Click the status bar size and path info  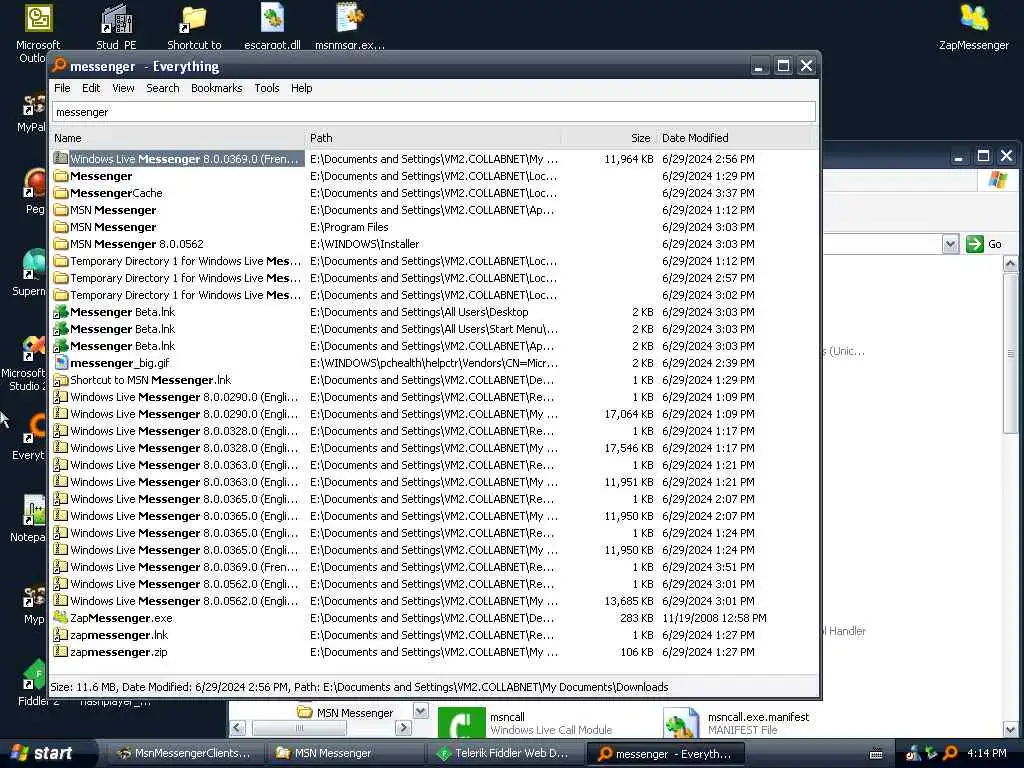[359, 687]
